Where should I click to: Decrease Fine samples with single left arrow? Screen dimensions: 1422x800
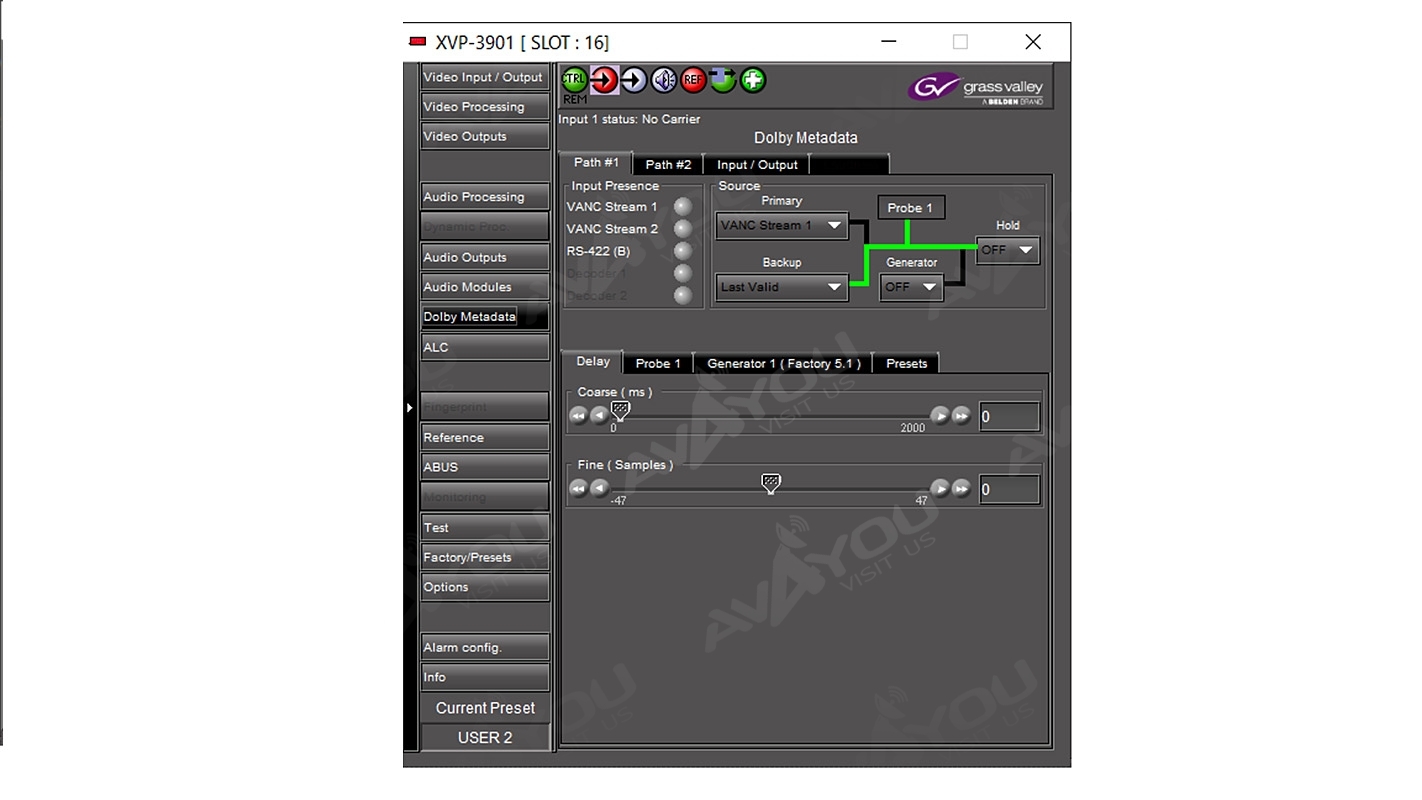599,488
